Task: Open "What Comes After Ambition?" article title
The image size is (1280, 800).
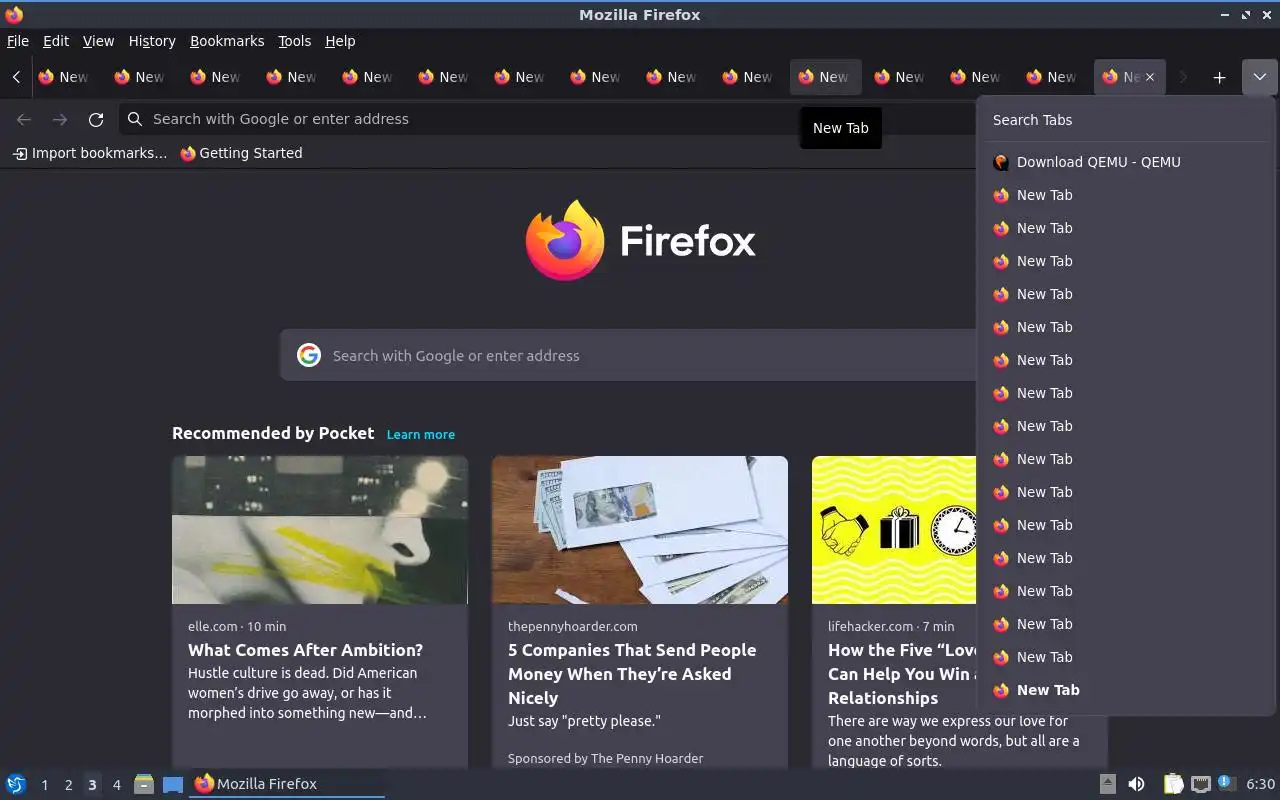Action: click(x=306, y=650)
